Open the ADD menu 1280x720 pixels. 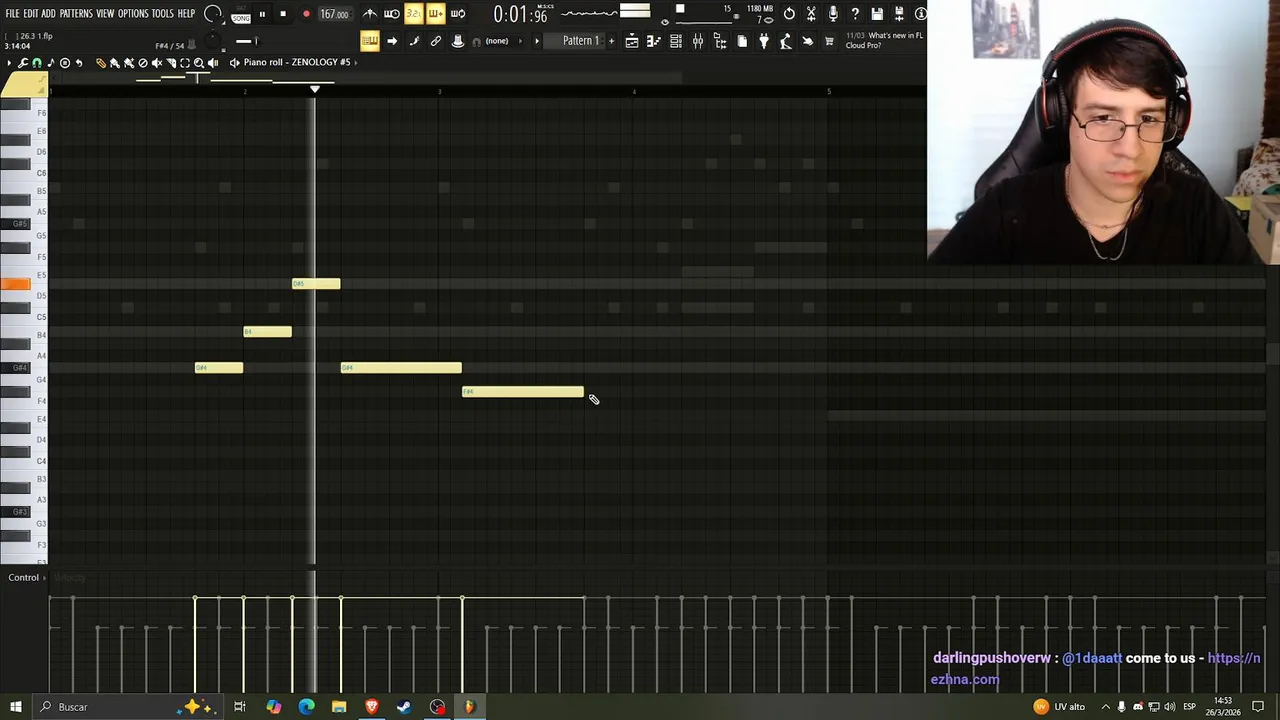click(x=48, y=14)
